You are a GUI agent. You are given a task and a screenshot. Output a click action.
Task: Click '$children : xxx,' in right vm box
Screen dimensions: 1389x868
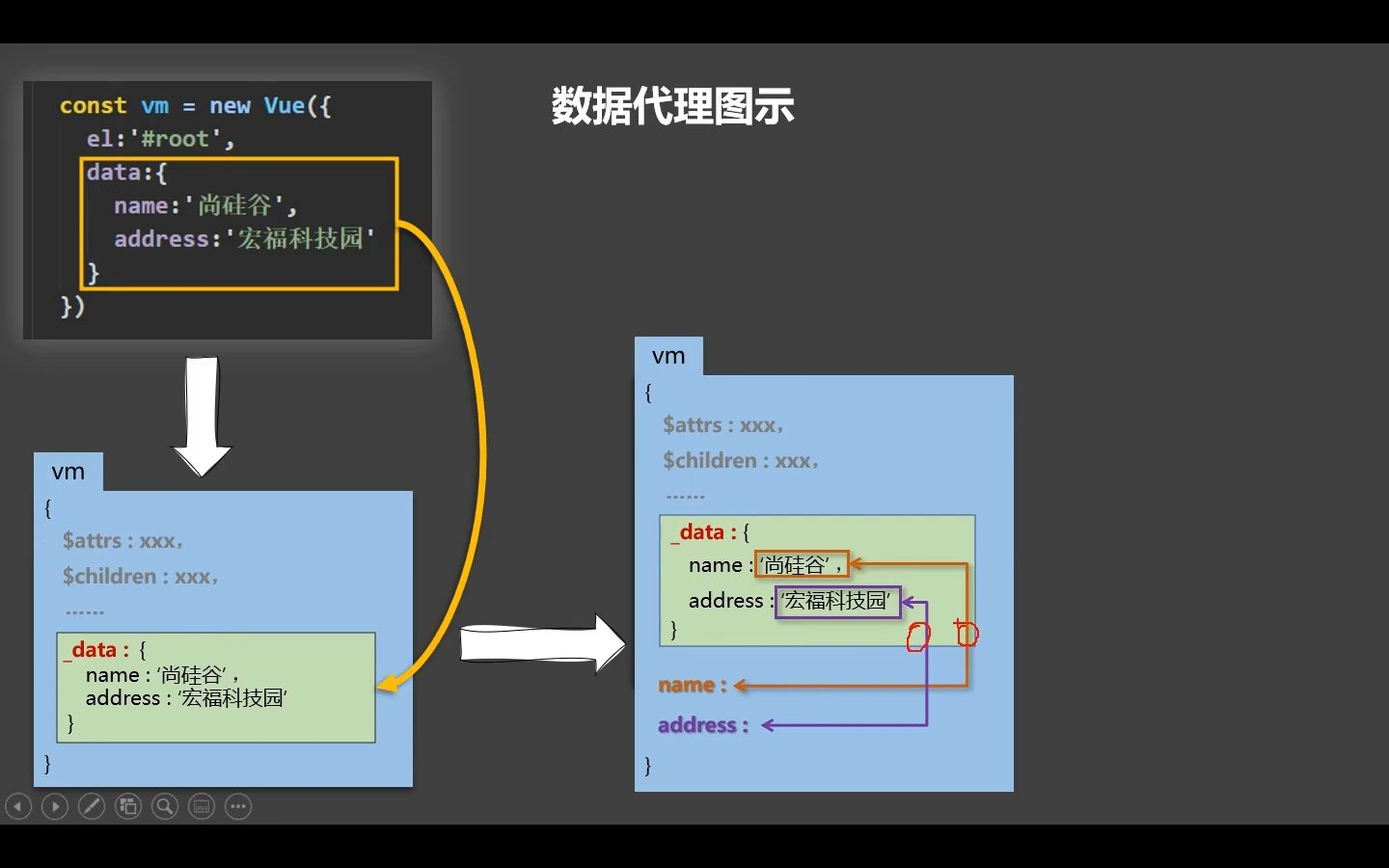click(x=740, y=461)
